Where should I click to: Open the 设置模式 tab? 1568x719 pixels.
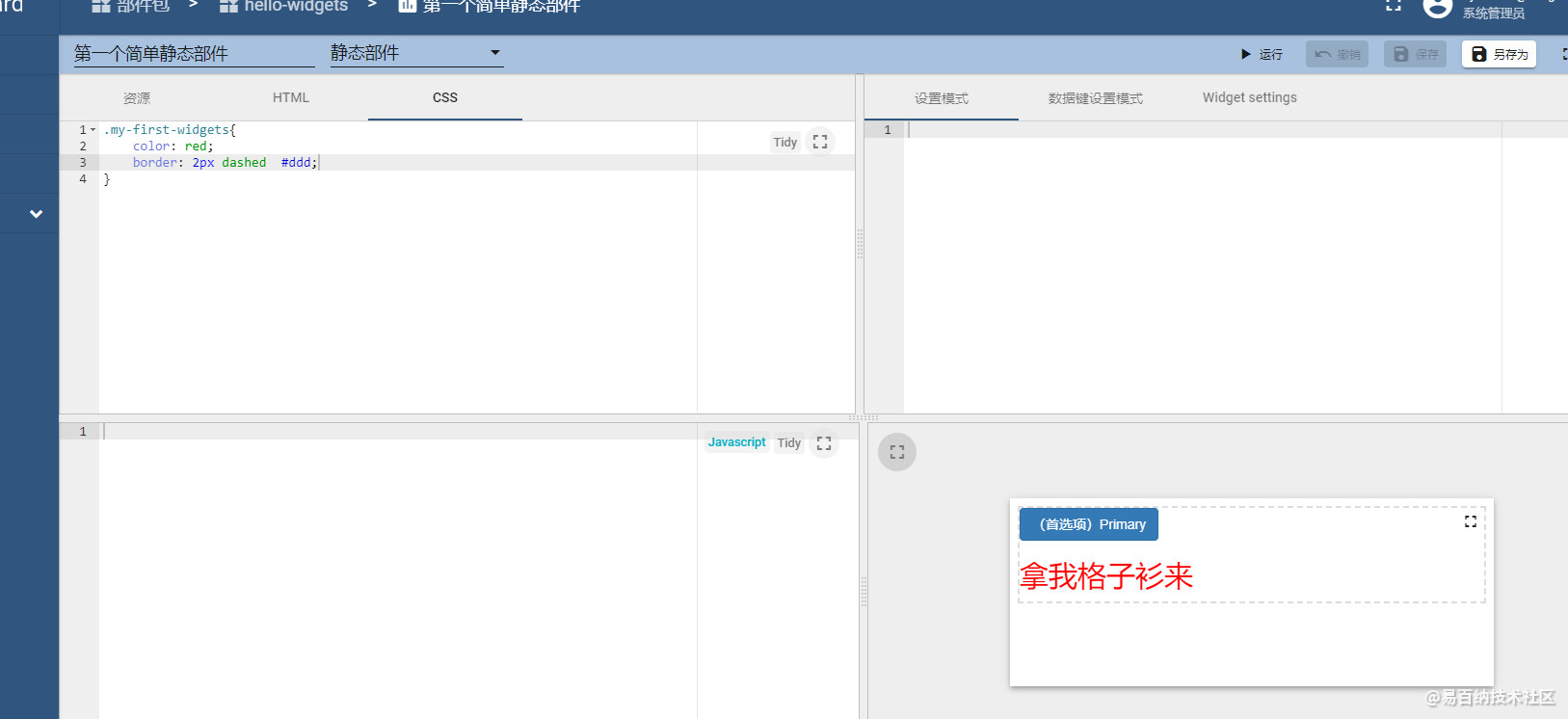[942, 98]
